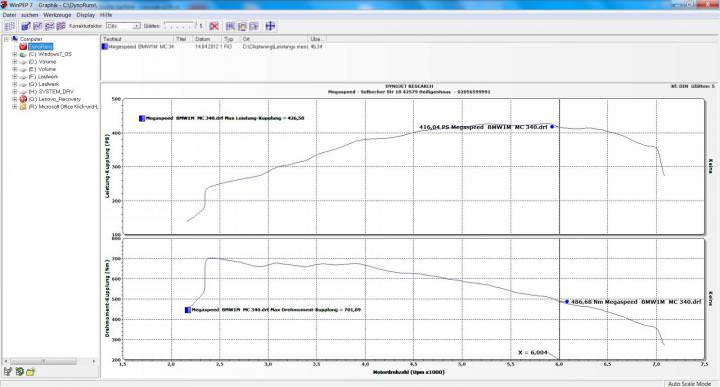Sort by the Datum column header
Image resolution: width=720 pixels, height=387 pixels.
(x=207, y=39)
